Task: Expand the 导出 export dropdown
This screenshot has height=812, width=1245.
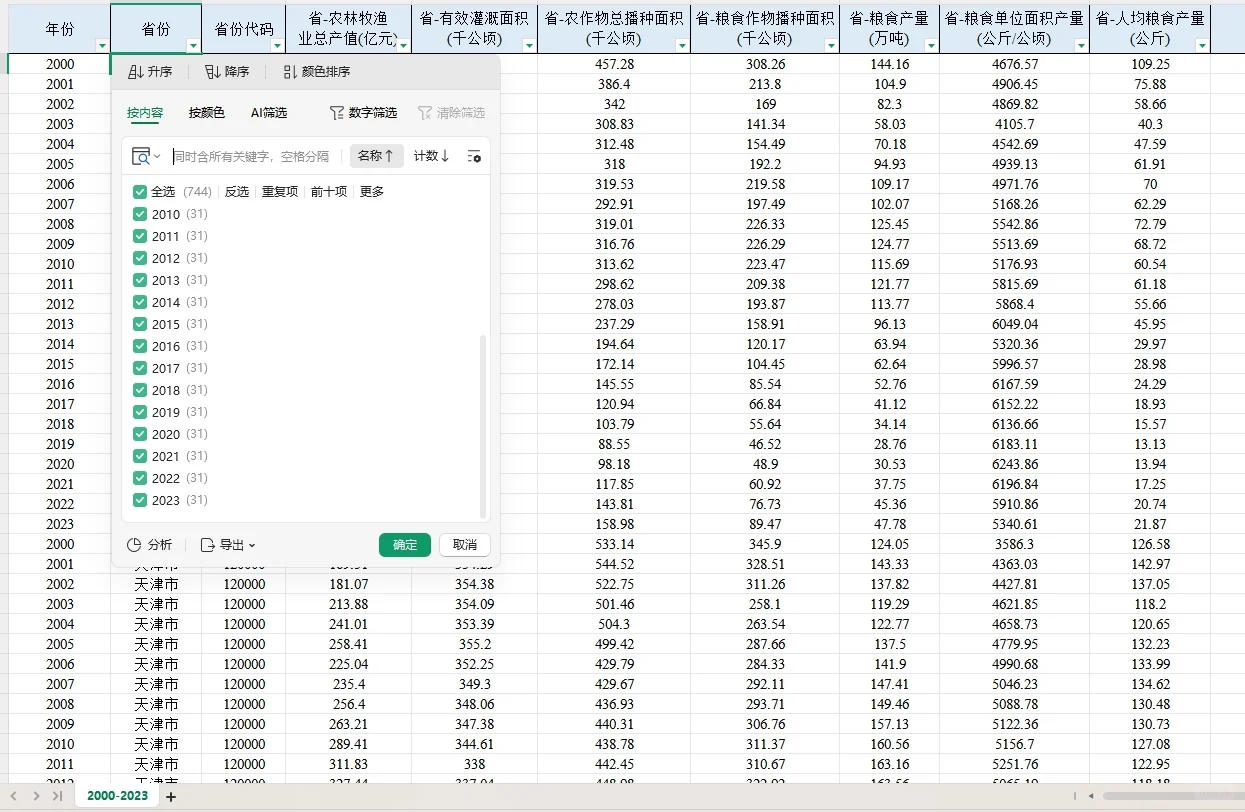Action: coord(227,545)
